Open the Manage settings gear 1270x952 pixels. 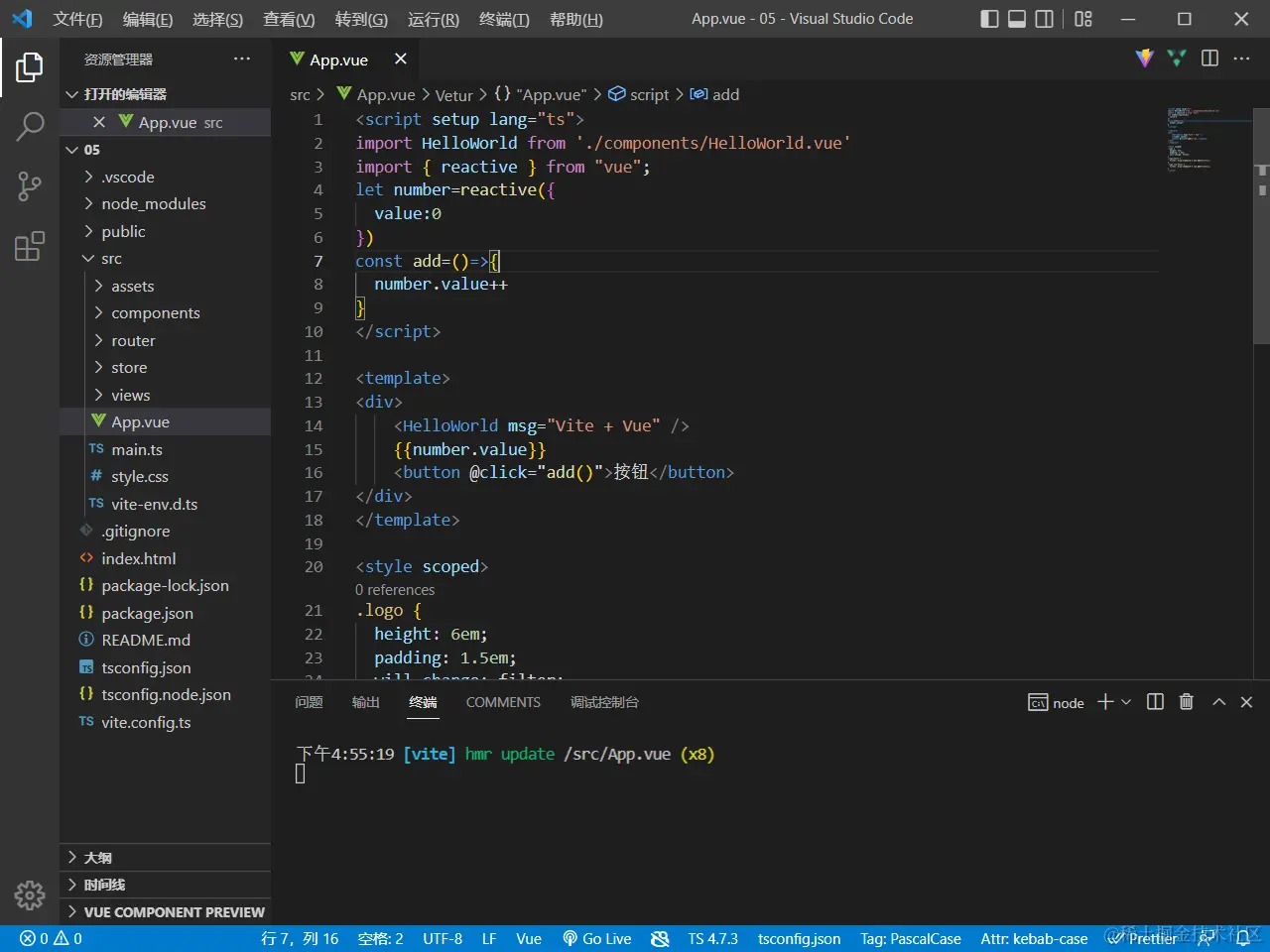click(30, 895)
